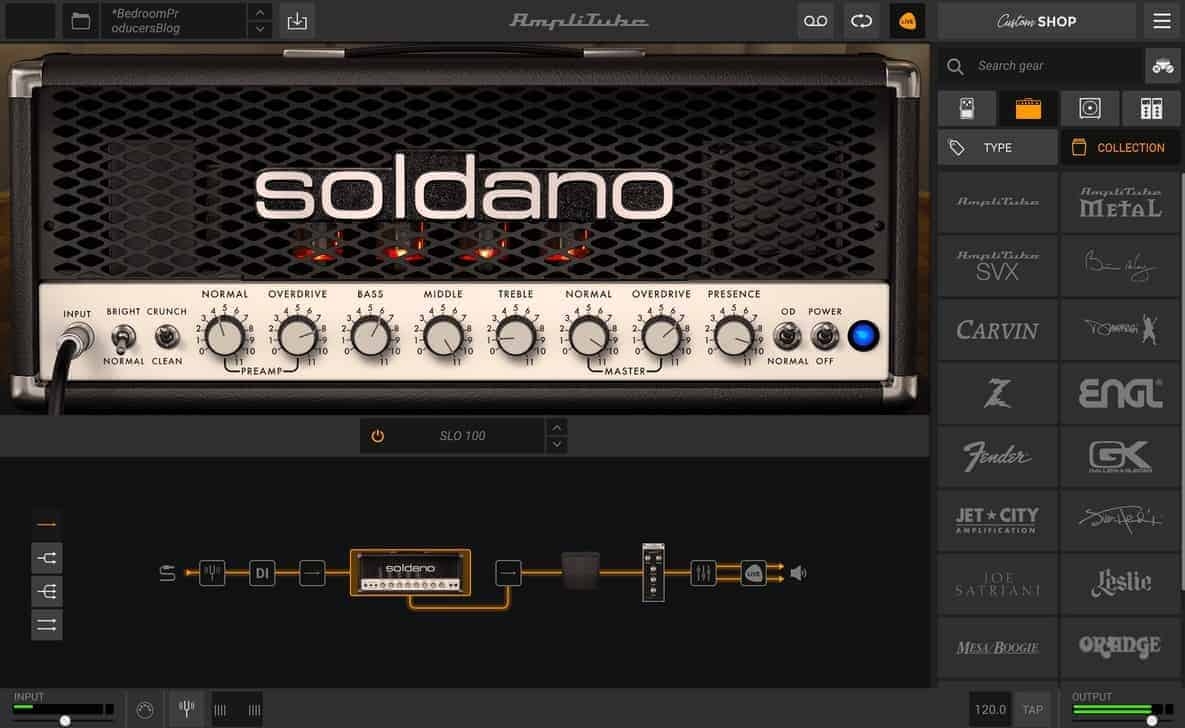Open the tape recorder icon
Screen dimensions: 1185x728
[x=815, y=21]
